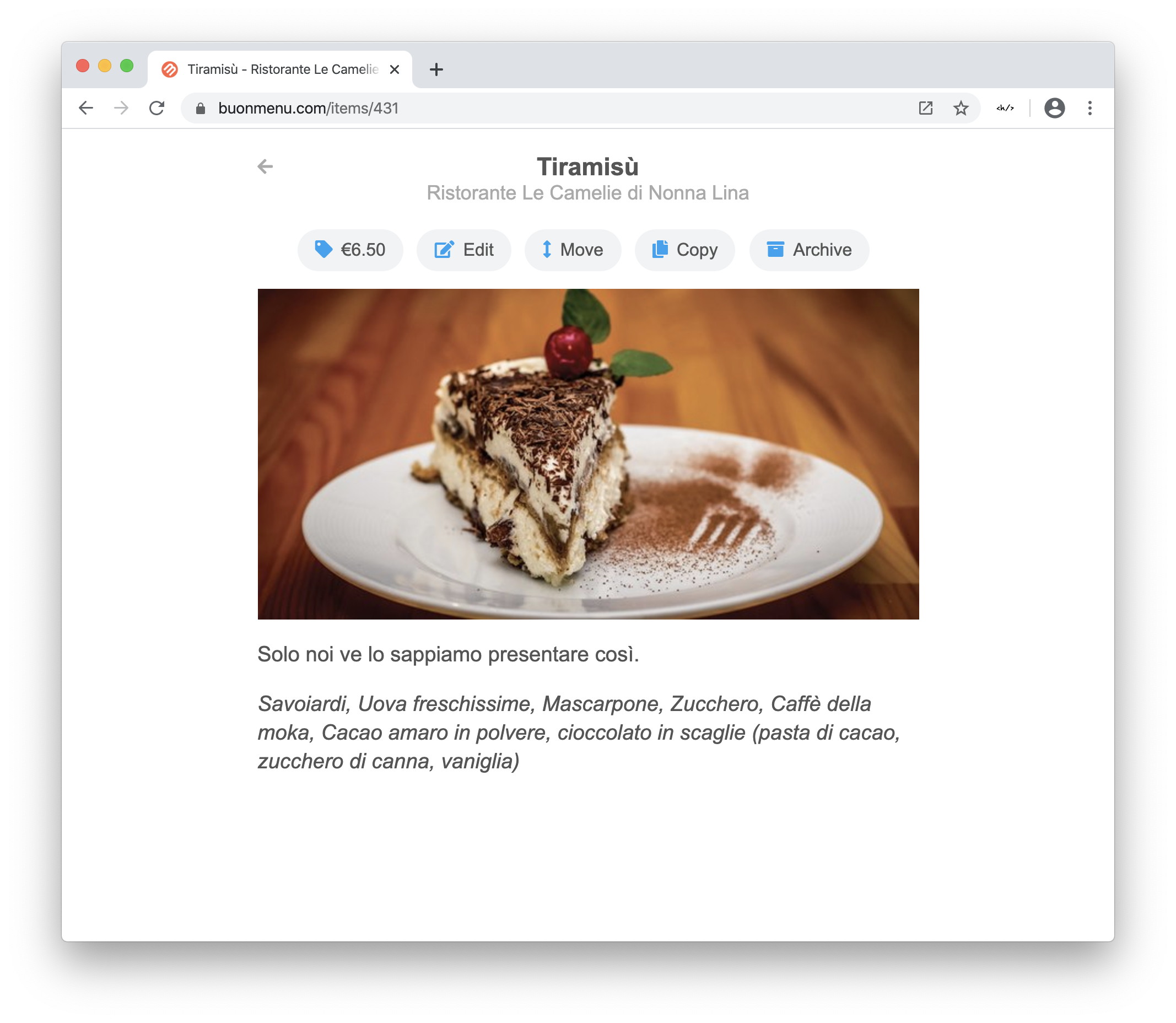Open page in new window icon
1176x1023 pixels.
(925, 108)
